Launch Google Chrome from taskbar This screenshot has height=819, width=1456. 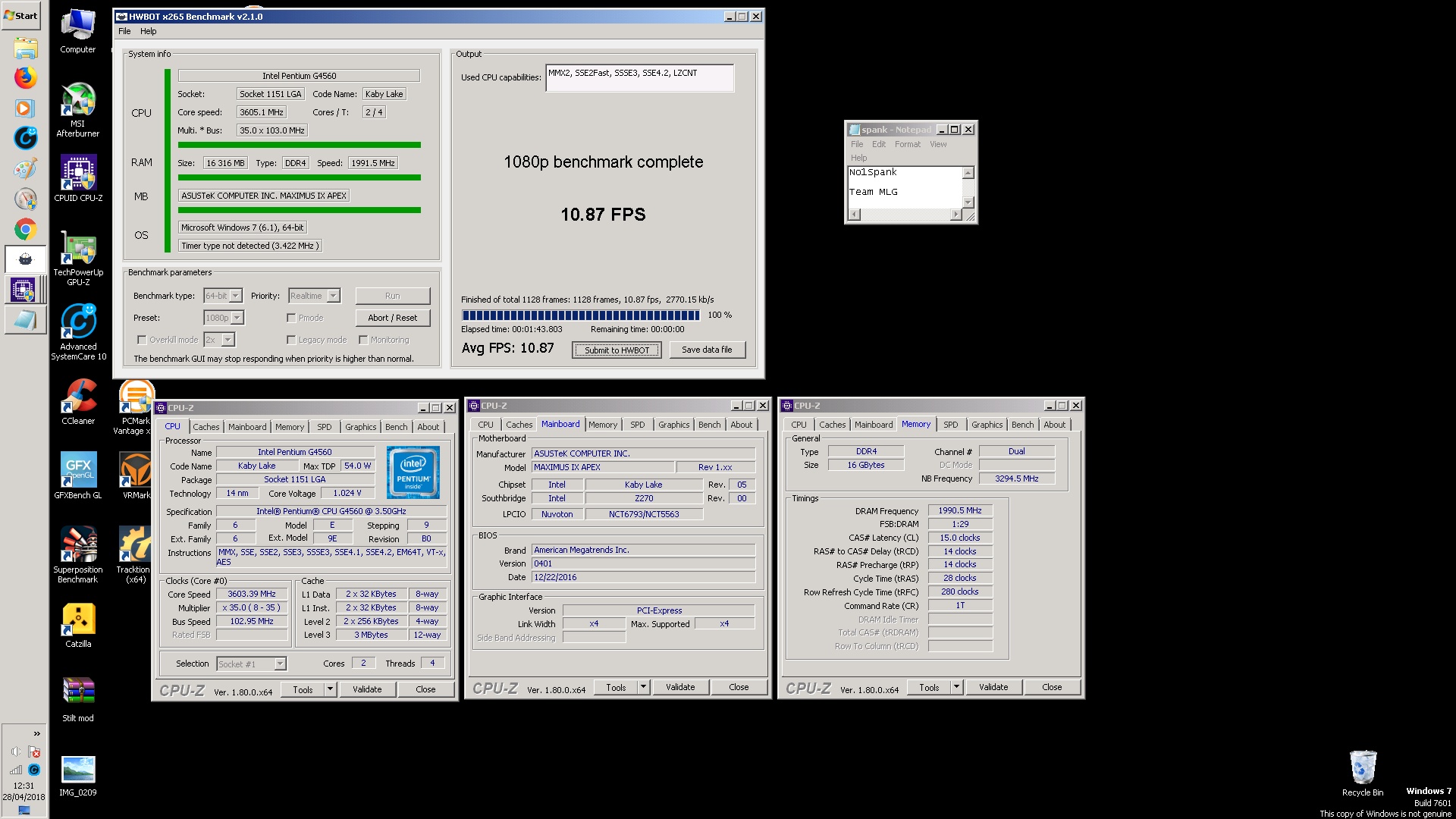coord(25,229)
